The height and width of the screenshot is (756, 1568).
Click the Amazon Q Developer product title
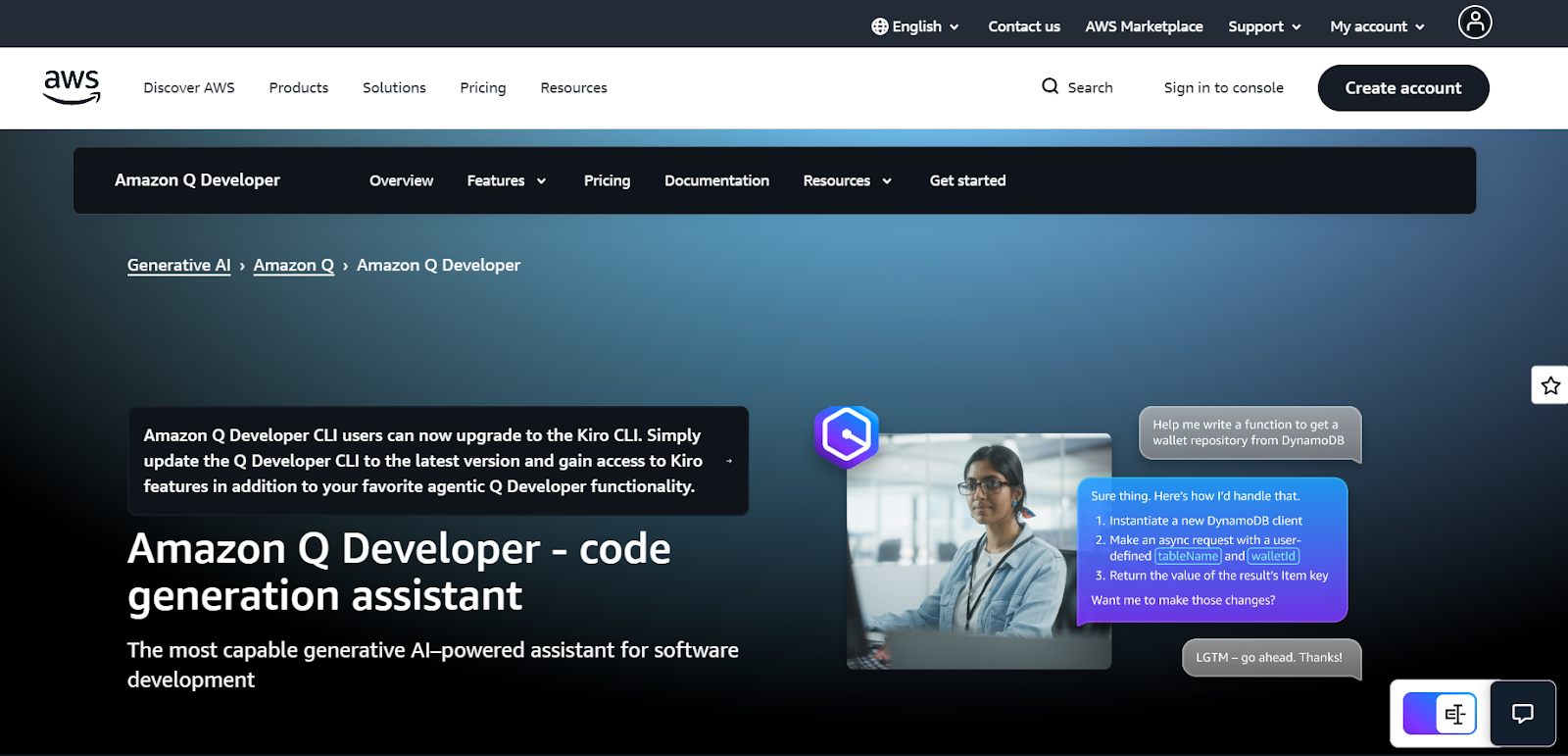[x=197, y=180]
